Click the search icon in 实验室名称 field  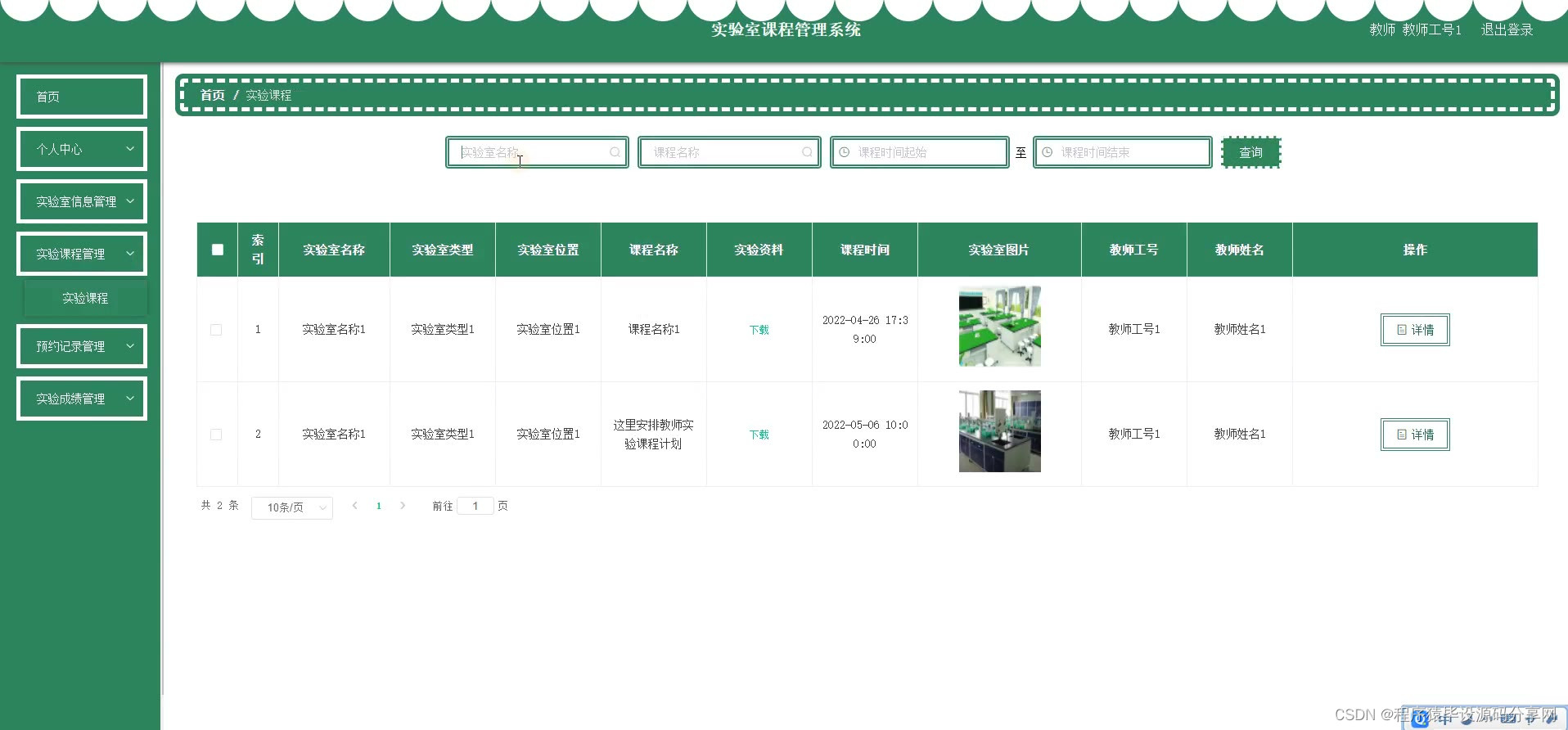[615, 152]
